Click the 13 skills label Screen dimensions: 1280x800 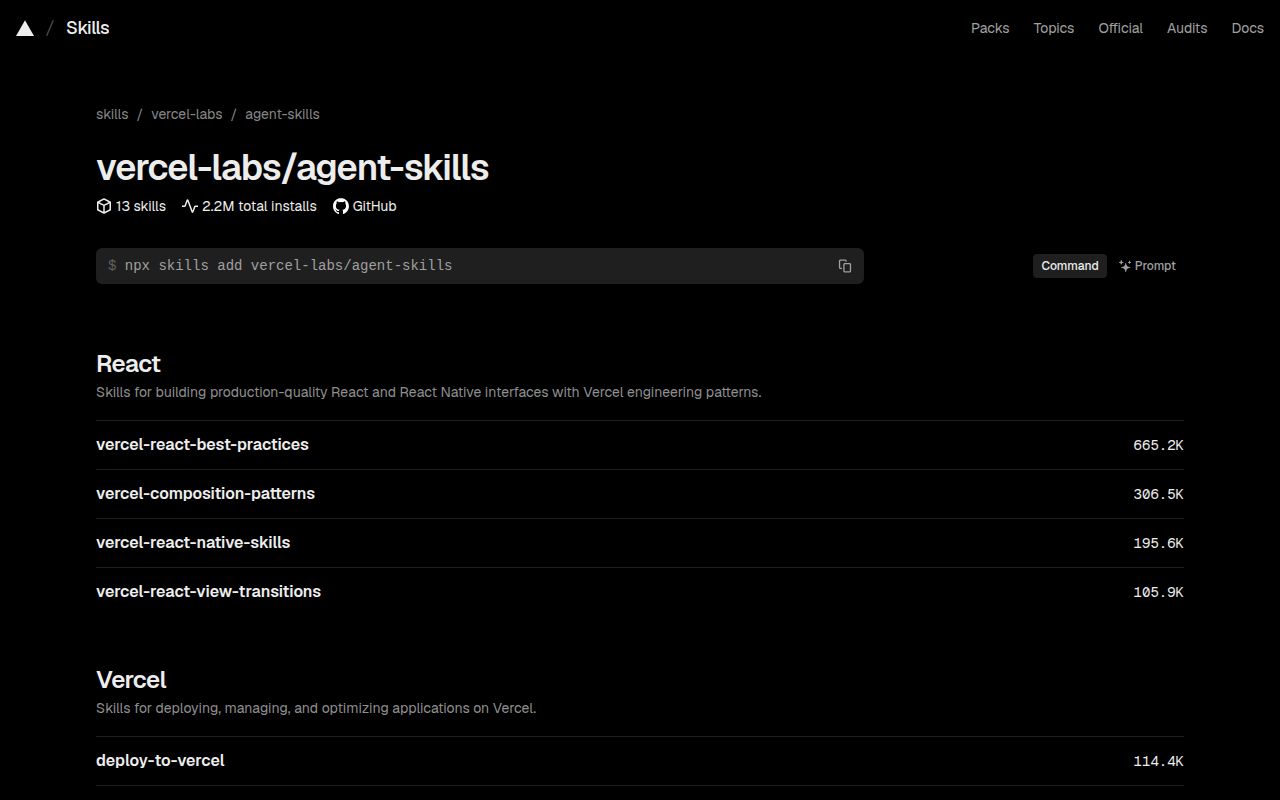pyautogui.click(x=141, y=206)
